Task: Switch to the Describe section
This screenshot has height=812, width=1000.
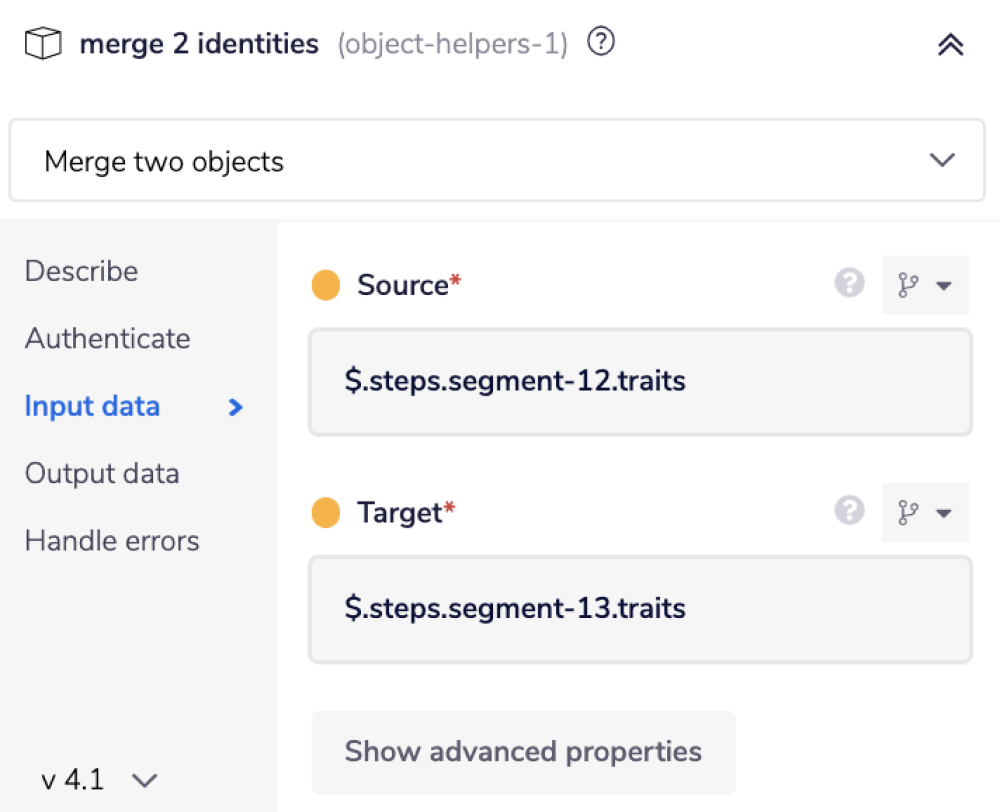Action: [80, 271]
